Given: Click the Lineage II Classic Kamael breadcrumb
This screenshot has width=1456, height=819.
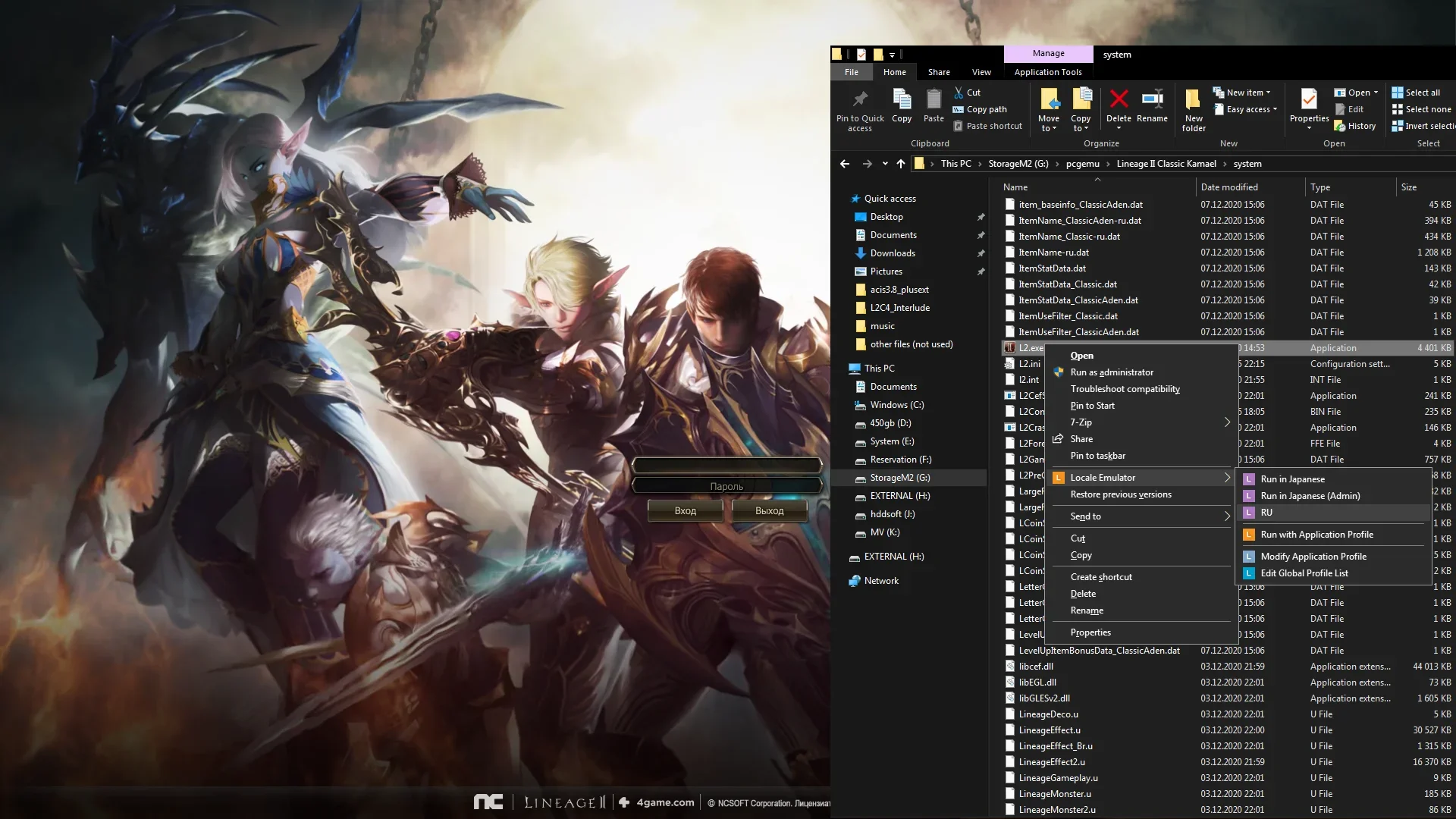Looking at the screenshot, I should coord(1166,164).
